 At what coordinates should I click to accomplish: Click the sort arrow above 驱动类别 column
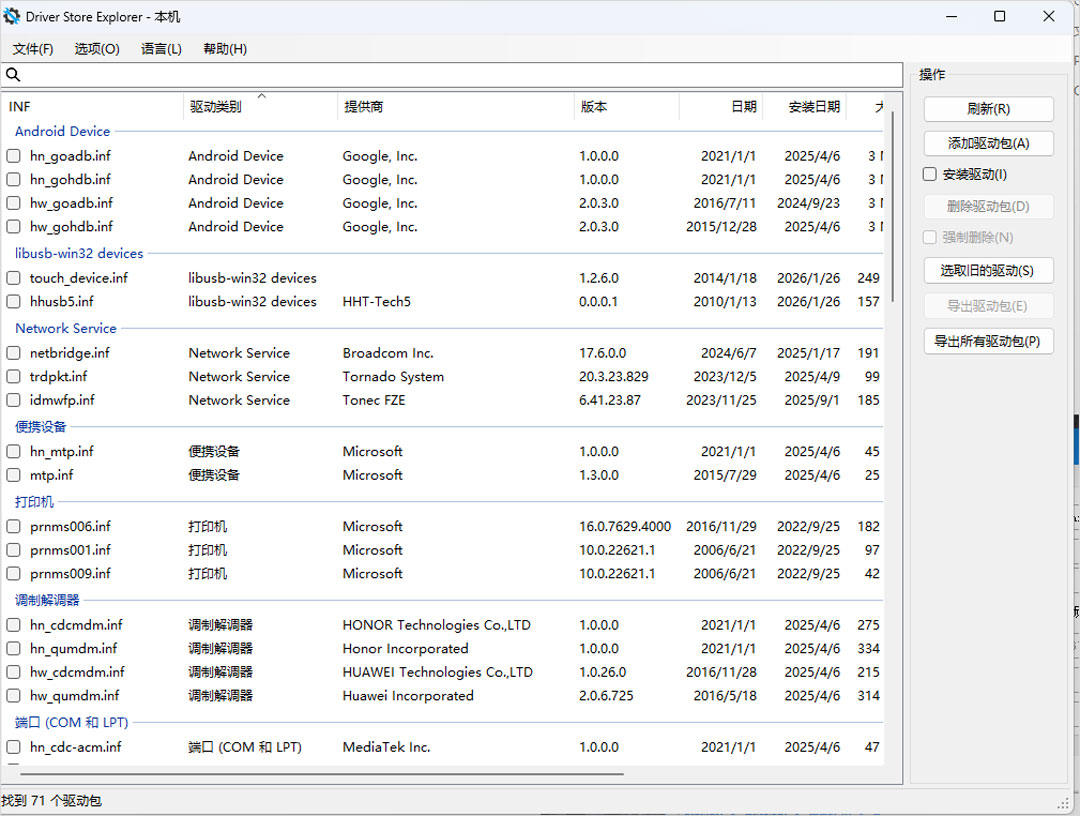(x=262, y=96)
